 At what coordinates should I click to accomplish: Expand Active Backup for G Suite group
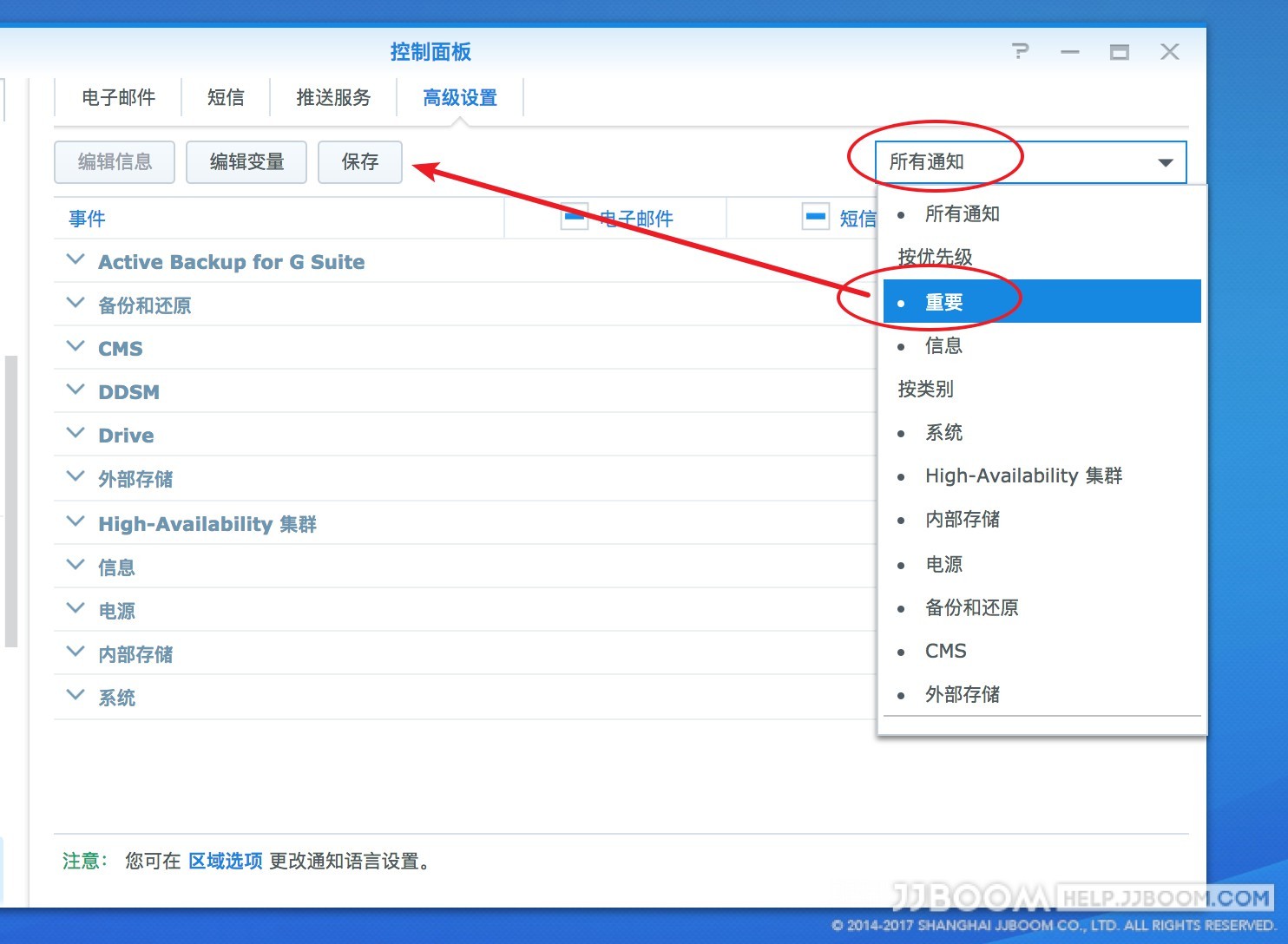[x=76, y=260]
